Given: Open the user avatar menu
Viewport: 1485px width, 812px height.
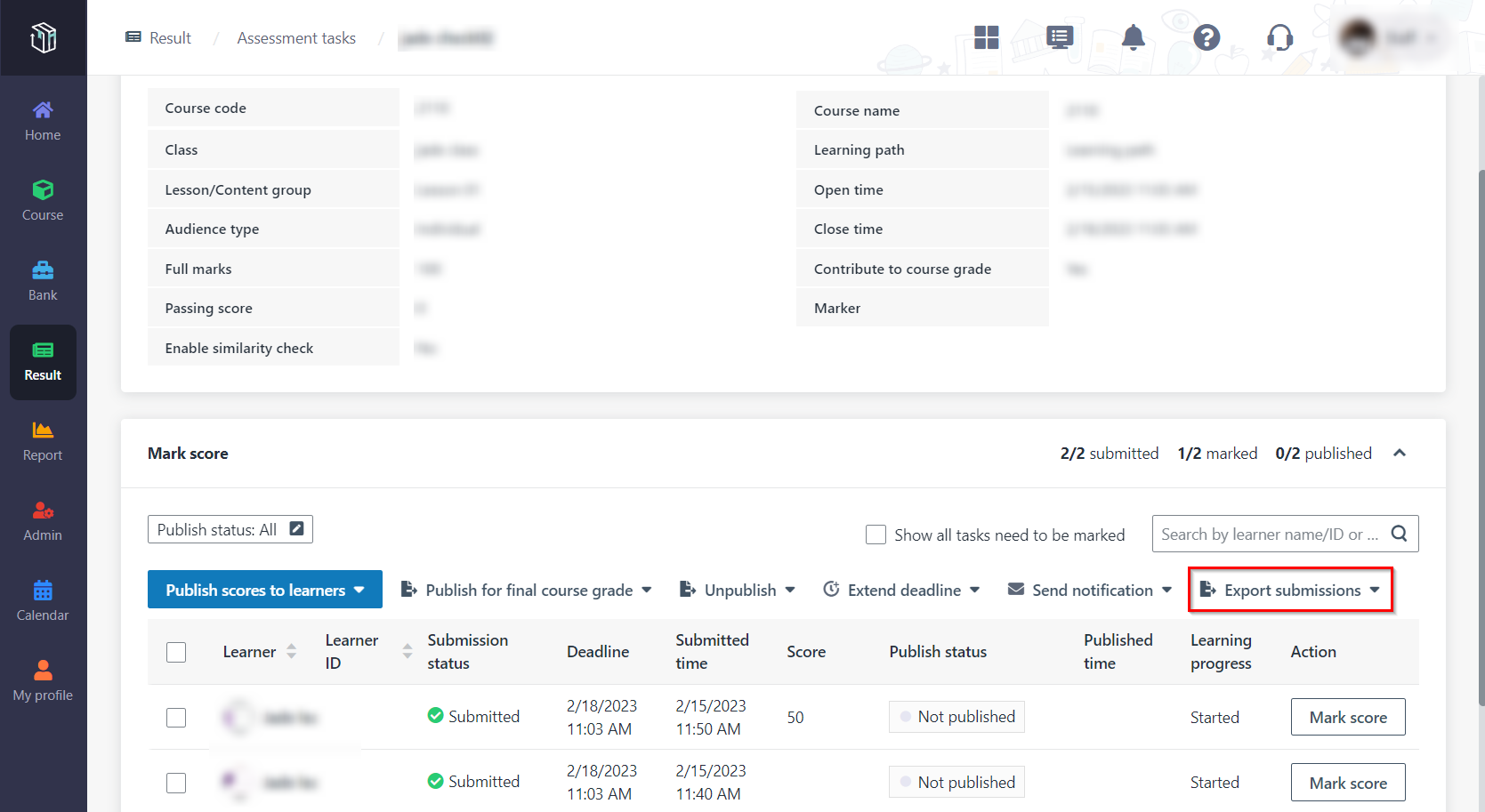Looking at the screenshot, I should (1389, 37).
